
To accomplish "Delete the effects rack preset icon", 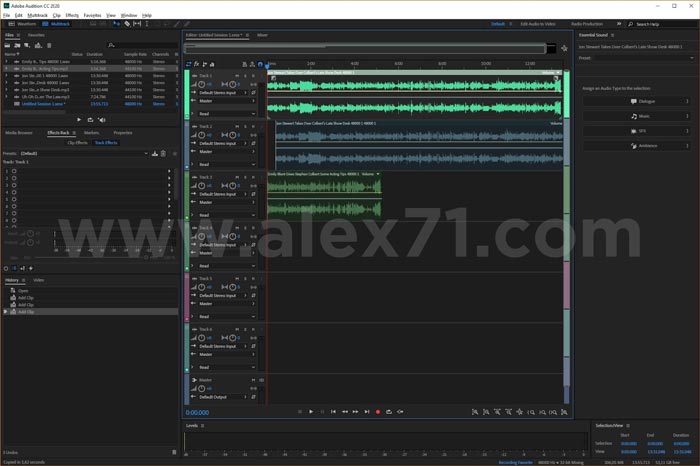I will [163, 154].
